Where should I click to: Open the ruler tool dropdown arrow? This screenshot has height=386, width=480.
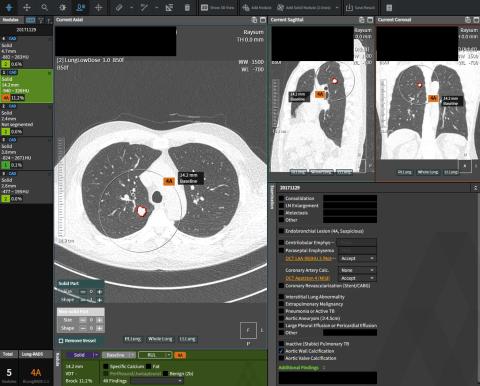tap(132, 7)
